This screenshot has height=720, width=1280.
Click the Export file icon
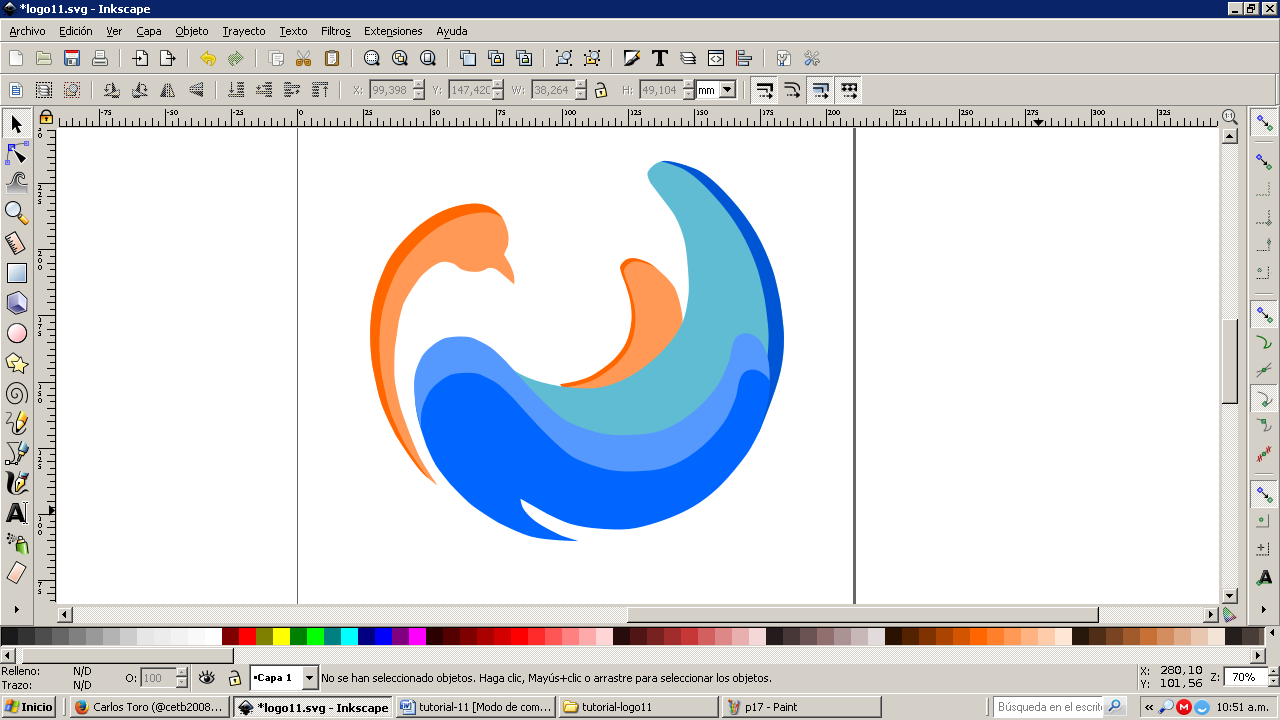[x=168, y=58]
